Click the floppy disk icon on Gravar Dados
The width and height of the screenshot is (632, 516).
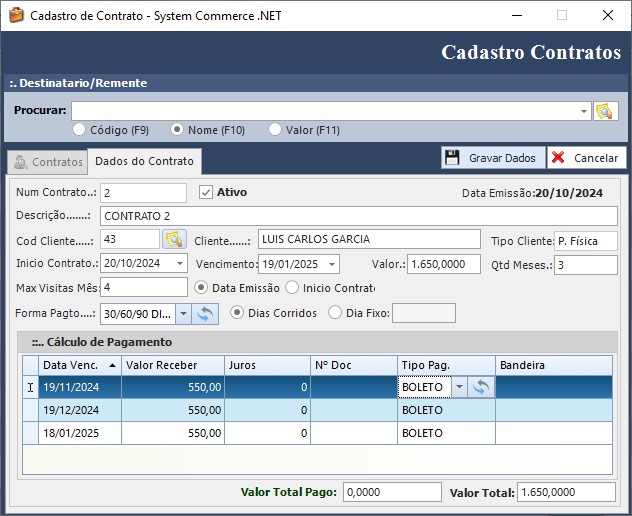pyautogui.click(x=453, y=158)
